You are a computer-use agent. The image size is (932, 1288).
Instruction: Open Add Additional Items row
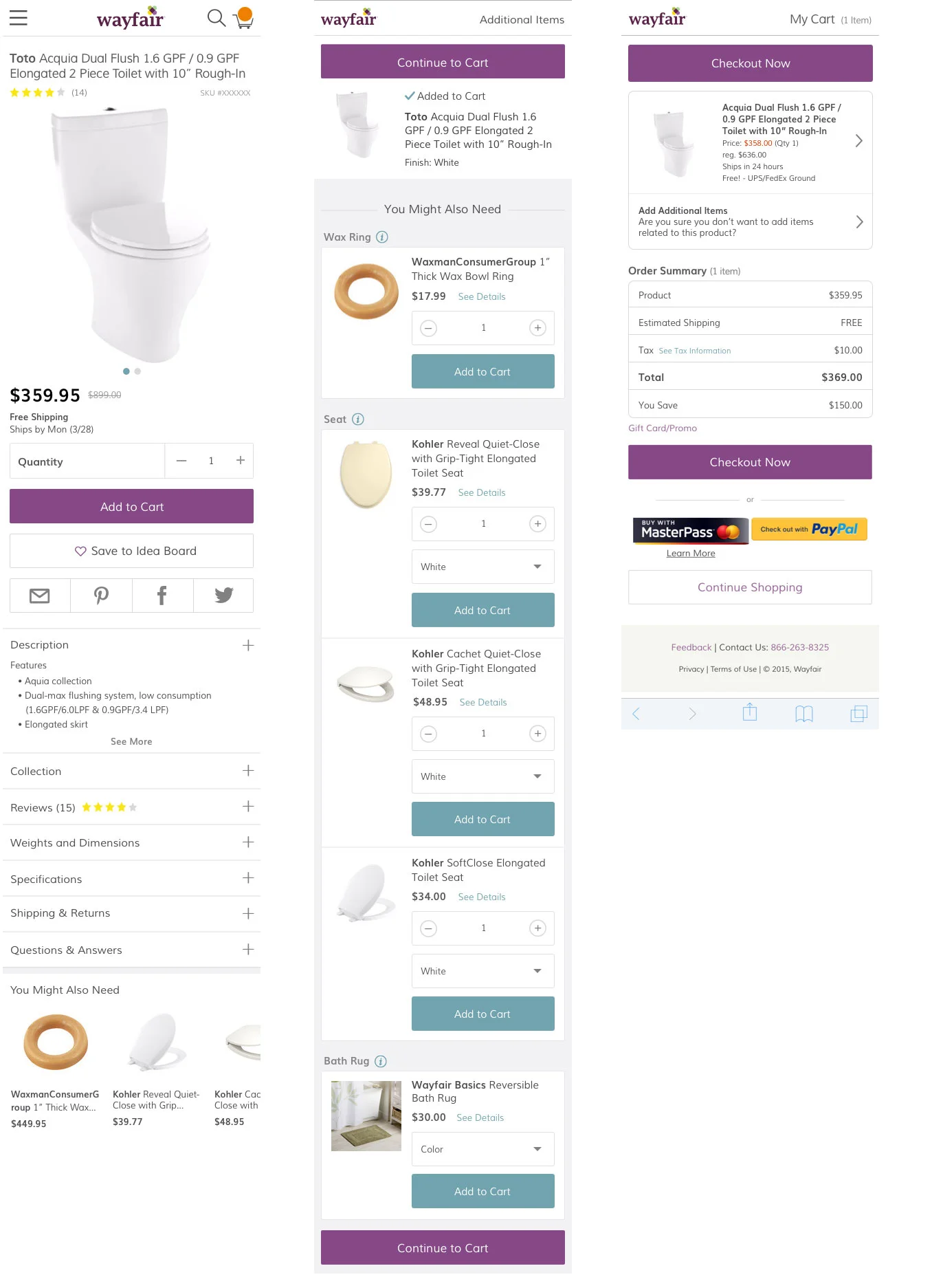pyautogui.click(x=750, y=221)
